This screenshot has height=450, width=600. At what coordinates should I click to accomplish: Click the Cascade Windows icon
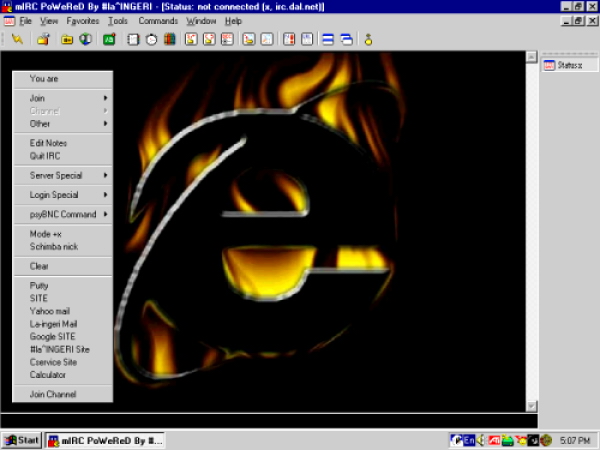[x=346, y=39]
